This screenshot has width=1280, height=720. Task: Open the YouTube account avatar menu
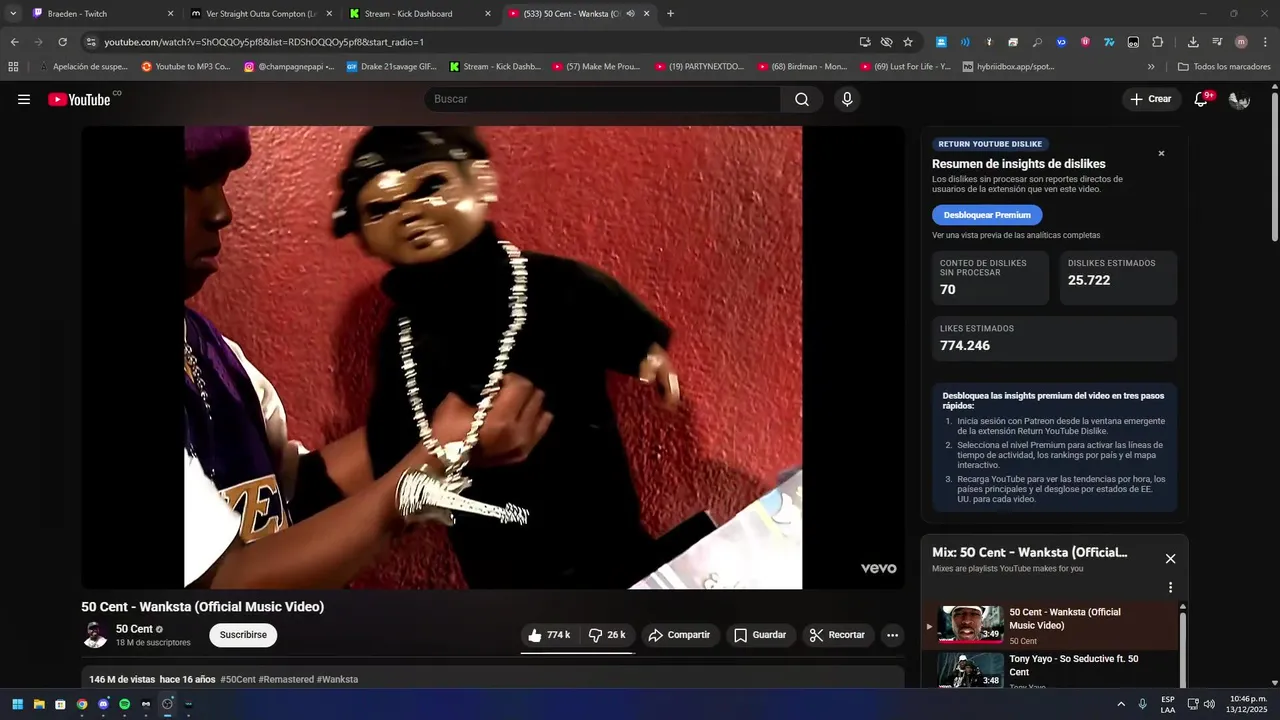(1239, 99)
